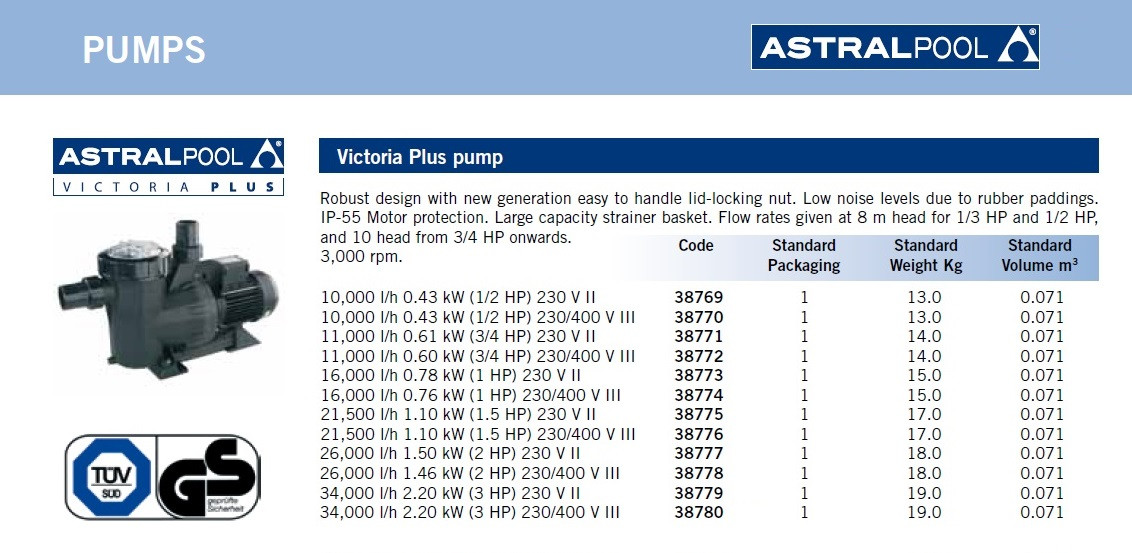Click the TÜV SÜD certification badge
The image size is (1132, 553).
[x=109, y=476]
